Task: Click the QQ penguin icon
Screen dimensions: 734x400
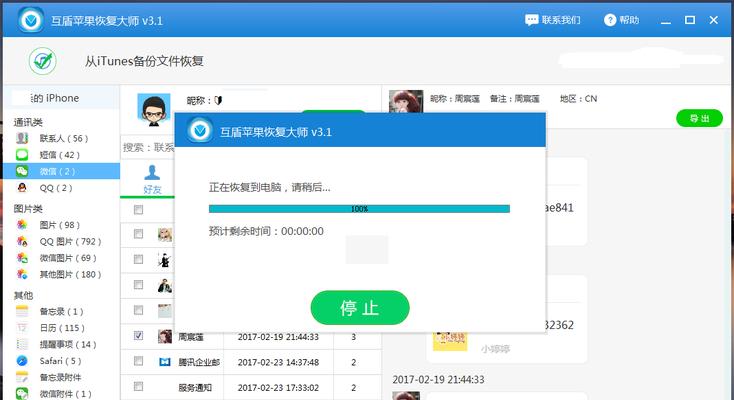Action: 22,187
